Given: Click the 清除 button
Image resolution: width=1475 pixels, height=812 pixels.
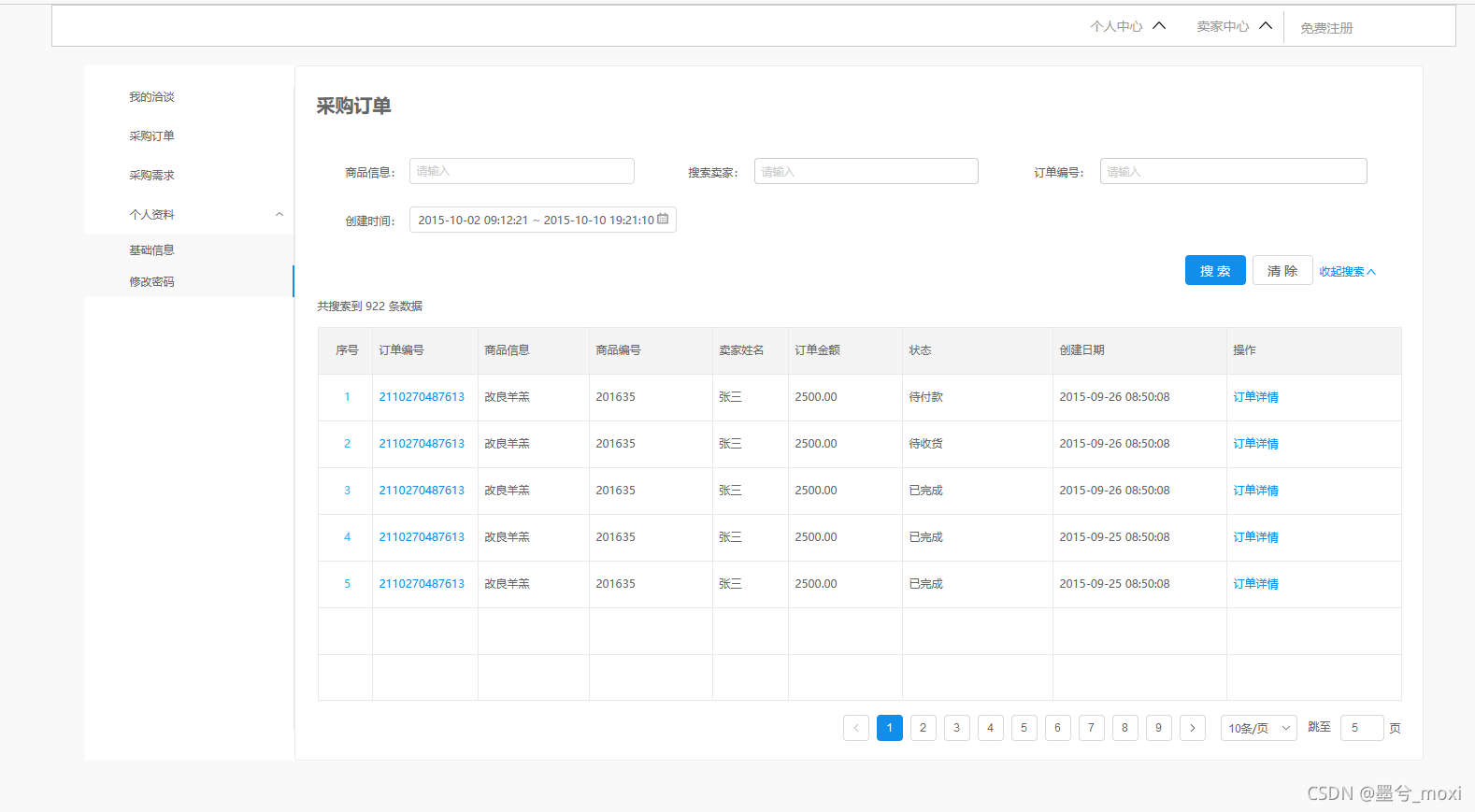Looking at the screenshot, I should pyautogui.click(x=1282, y=270).
